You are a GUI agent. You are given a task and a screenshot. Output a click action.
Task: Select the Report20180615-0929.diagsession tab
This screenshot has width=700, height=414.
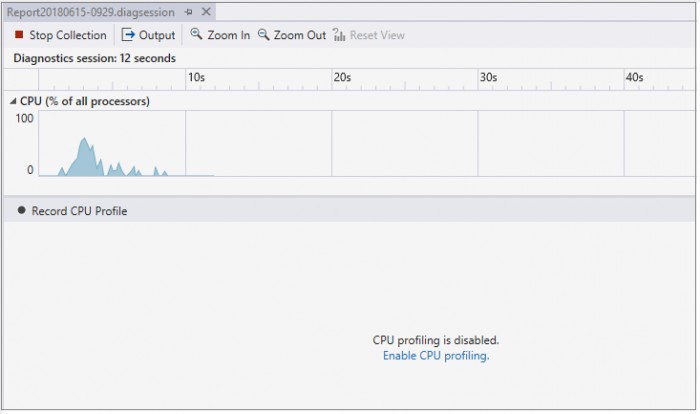click(90, 12)
